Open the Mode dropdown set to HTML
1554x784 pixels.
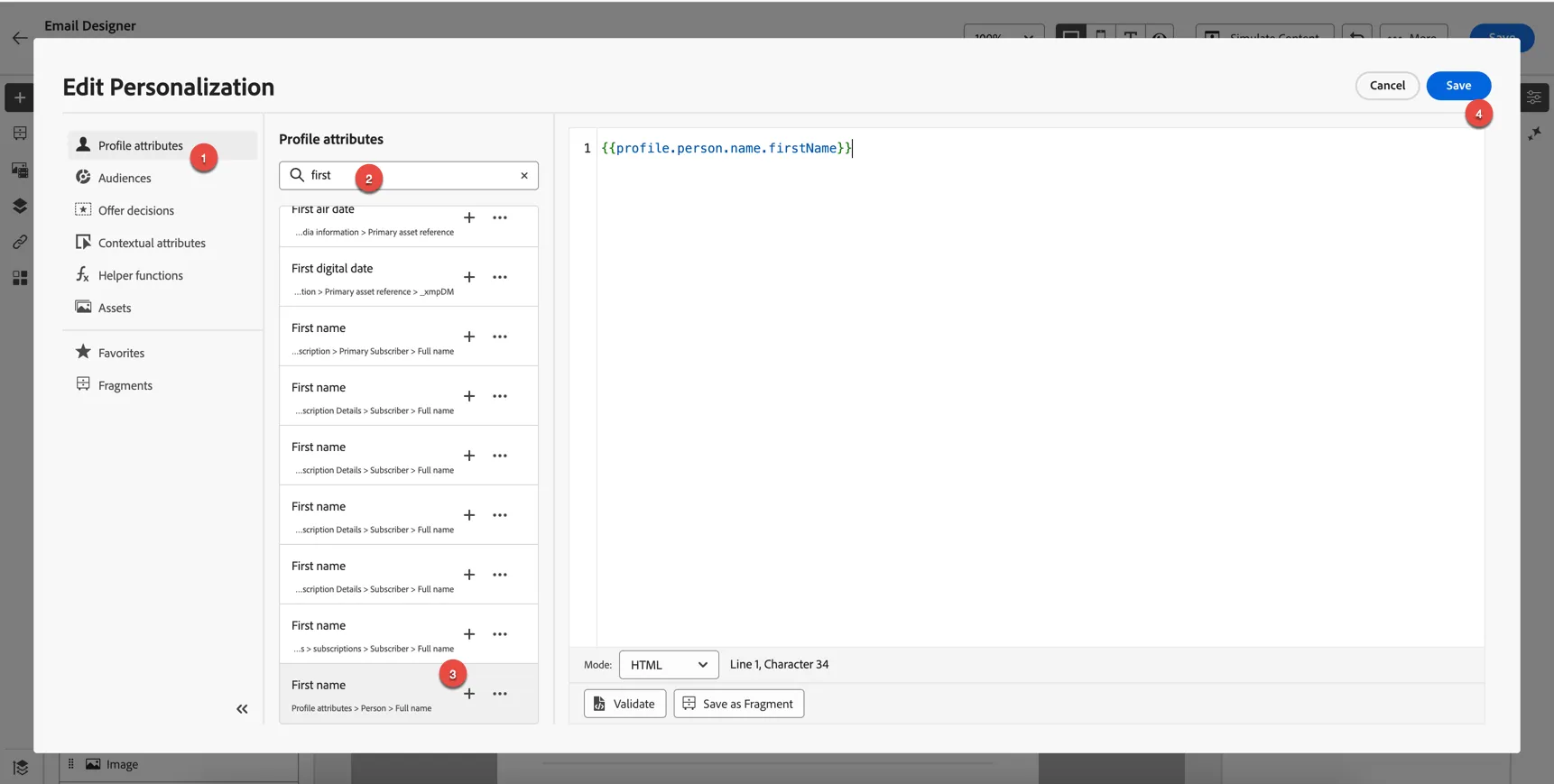click(x=669, y=665)
